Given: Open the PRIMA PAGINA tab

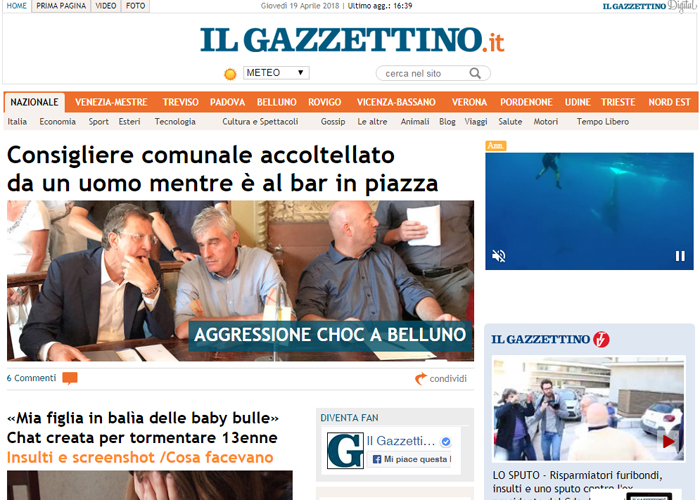Looking at the screenshot, I should pyautogui.click(x=61, y=6).
